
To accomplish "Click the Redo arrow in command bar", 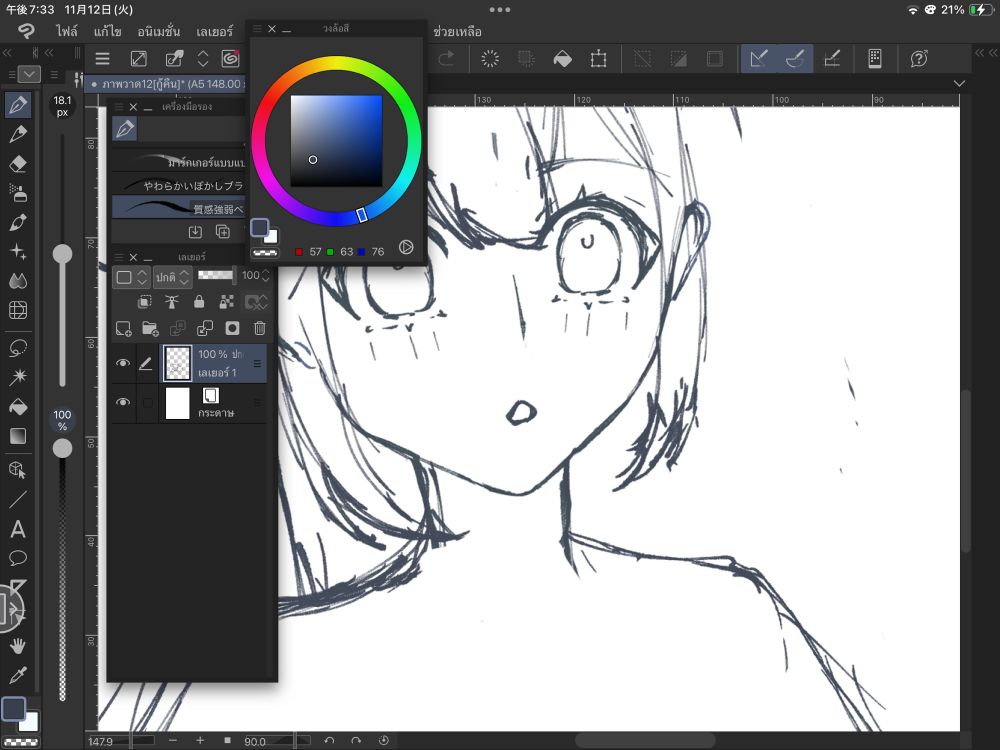I will (x=446, y=59).
